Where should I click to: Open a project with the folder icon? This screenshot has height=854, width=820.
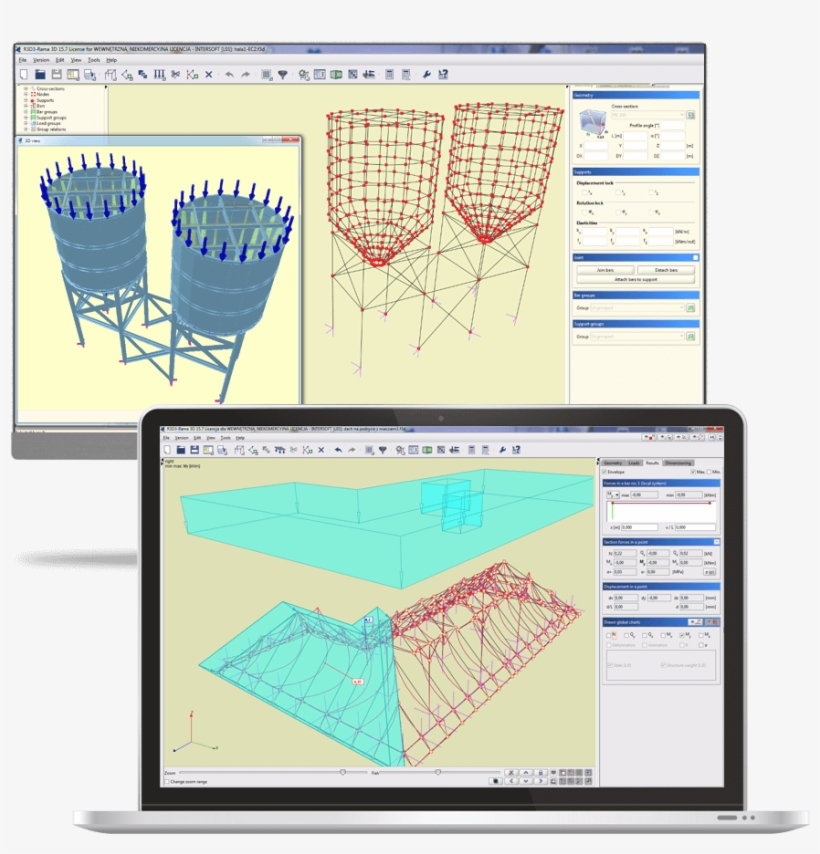[x=40, y=73]
